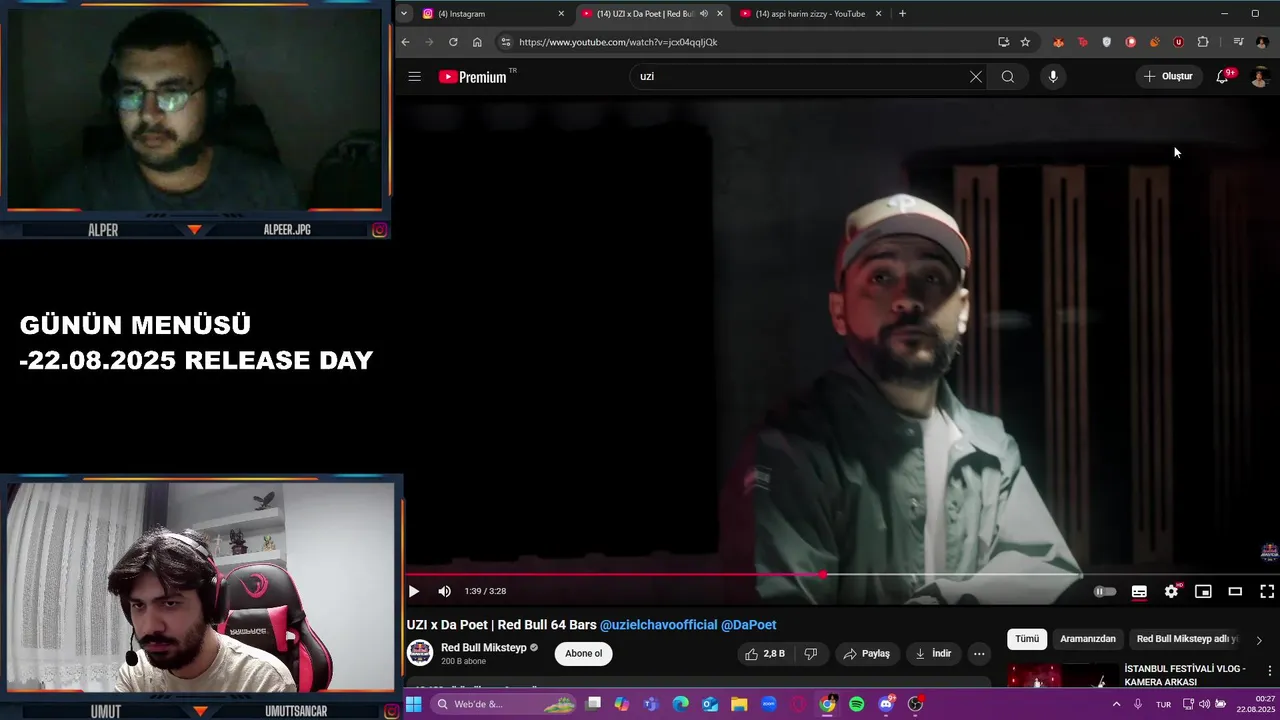
Task: Select Aramanızdan filter chip
Action: [x=1088, y=639]
